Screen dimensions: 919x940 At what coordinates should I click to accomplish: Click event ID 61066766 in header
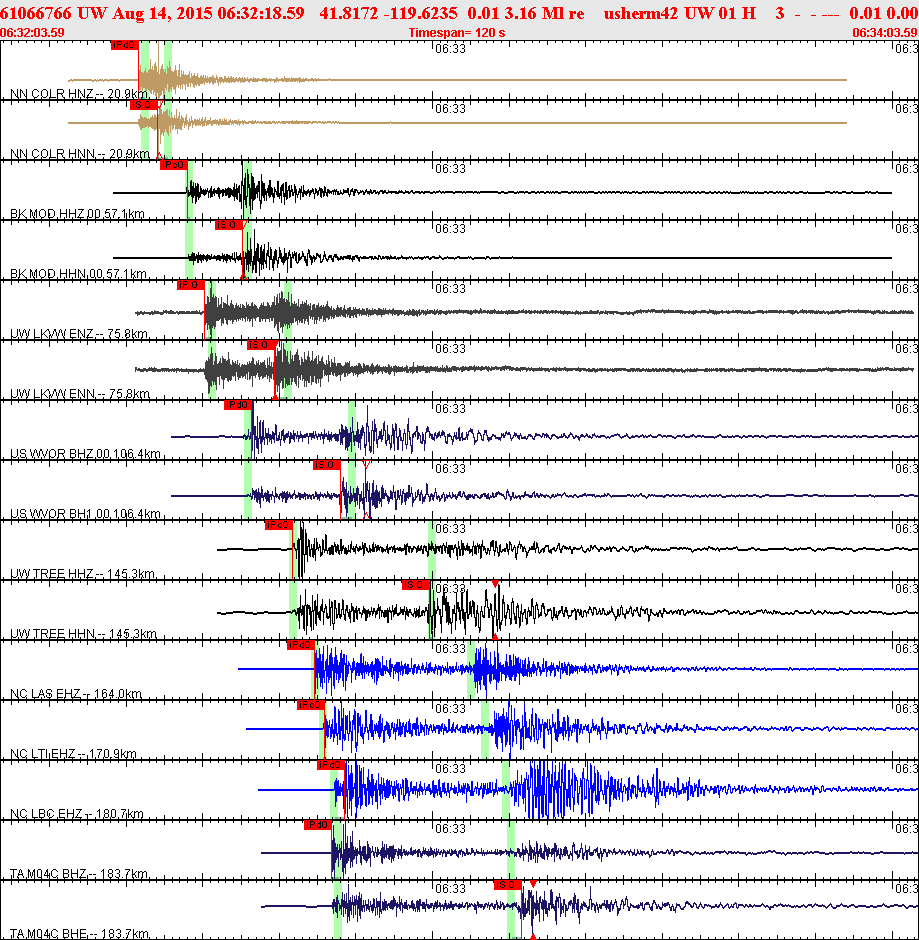36,13
